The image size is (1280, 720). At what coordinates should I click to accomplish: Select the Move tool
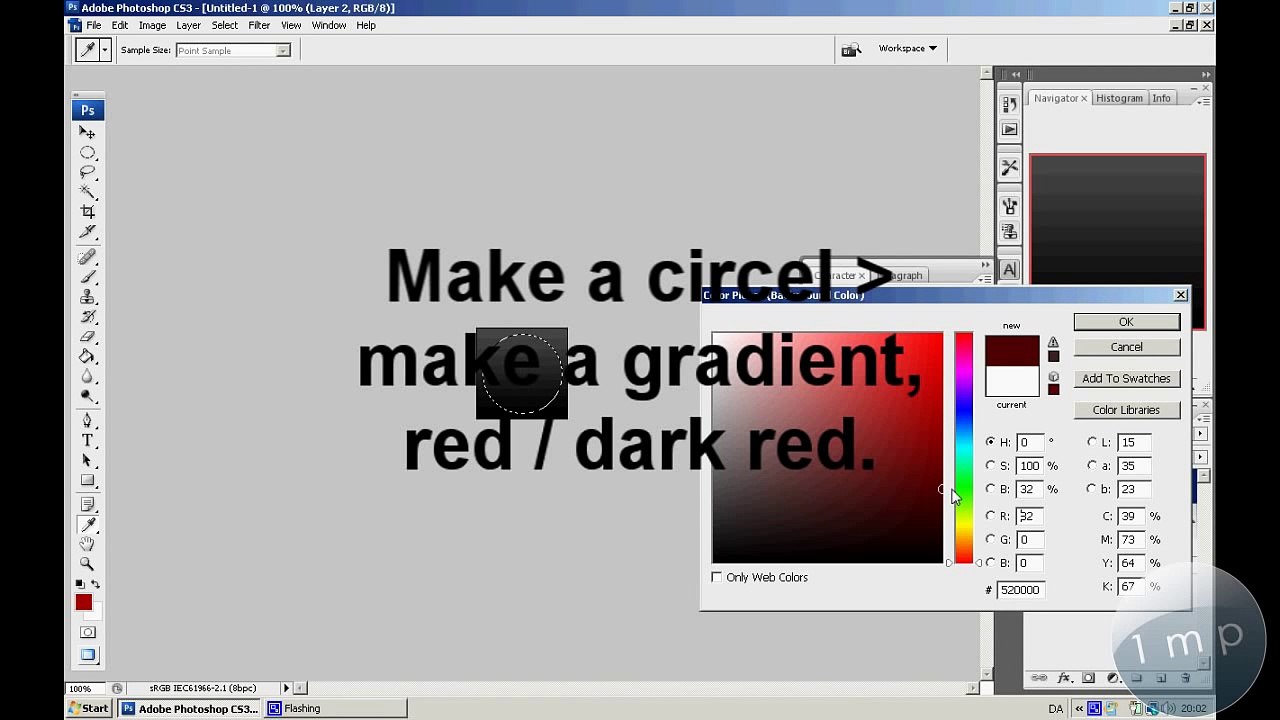pyautogui.click(x=88, y=133)
